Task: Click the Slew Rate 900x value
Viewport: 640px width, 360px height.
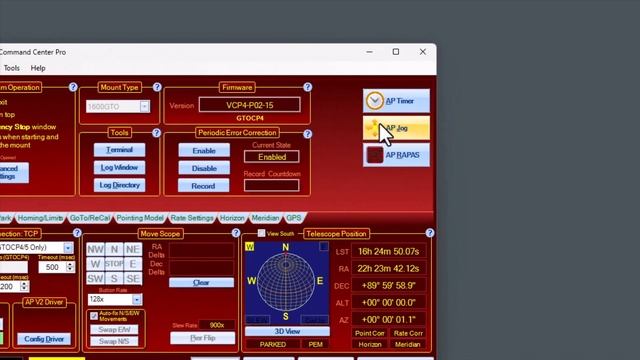Action: pyautogui.click(x=217, y=325)
